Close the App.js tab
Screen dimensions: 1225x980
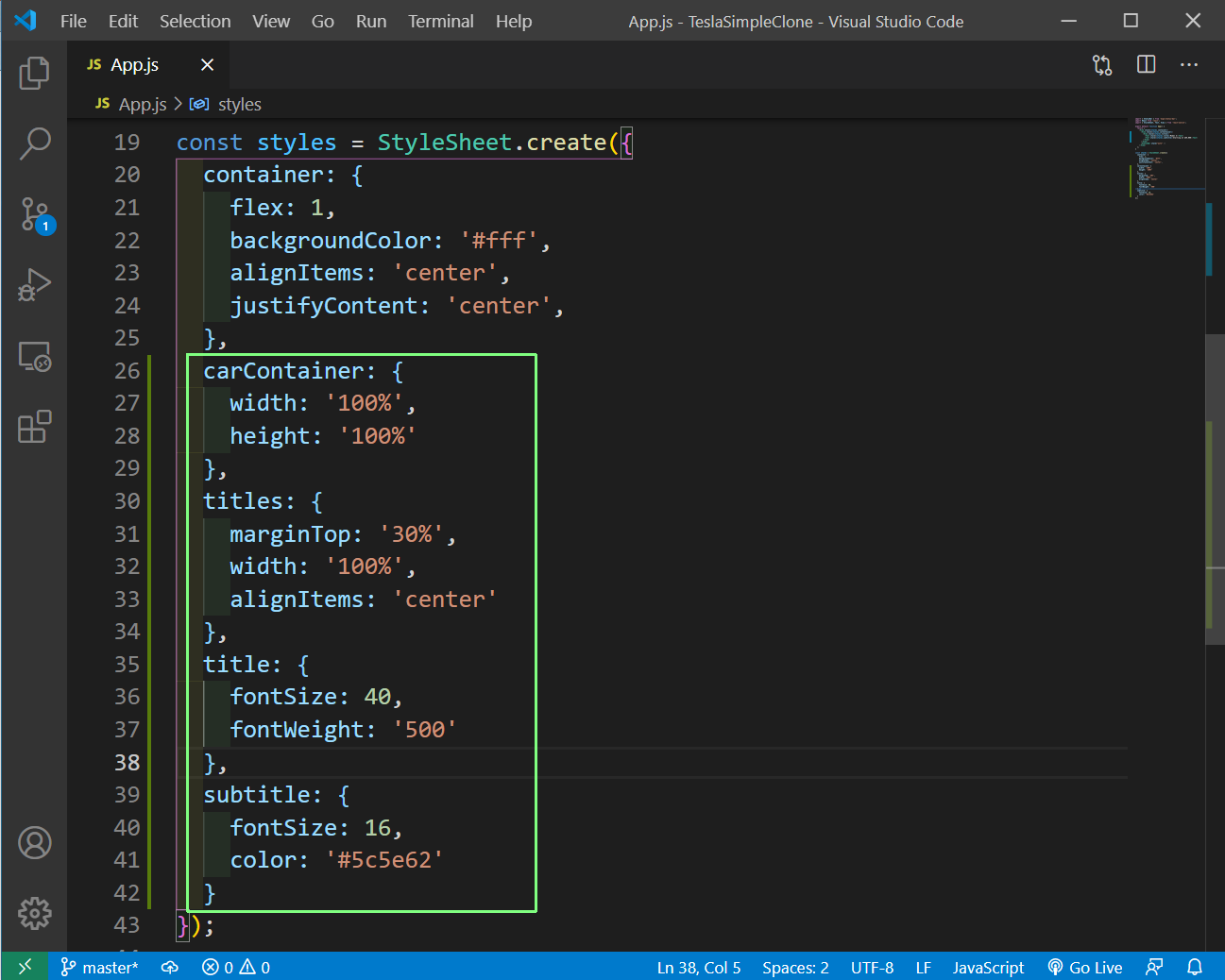point(207,65)
